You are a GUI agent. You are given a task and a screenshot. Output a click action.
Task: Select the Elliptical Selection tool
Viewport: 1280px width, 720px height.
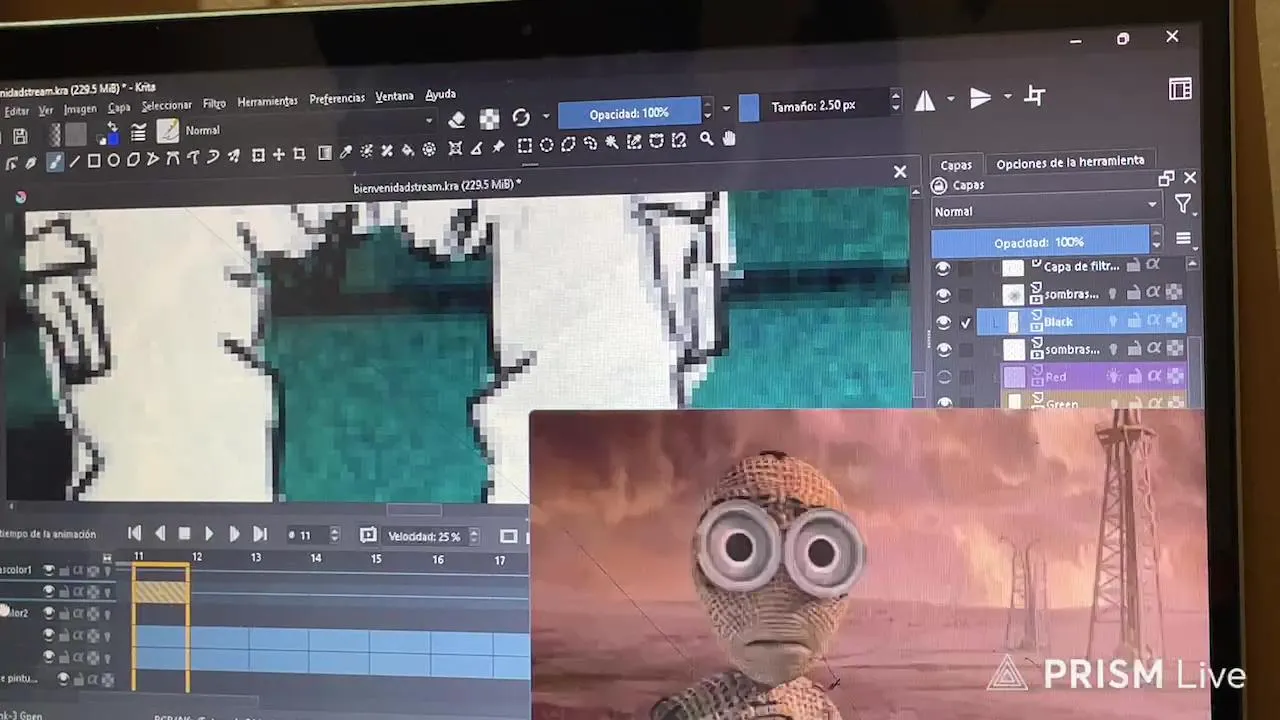(x=546, y=145)
